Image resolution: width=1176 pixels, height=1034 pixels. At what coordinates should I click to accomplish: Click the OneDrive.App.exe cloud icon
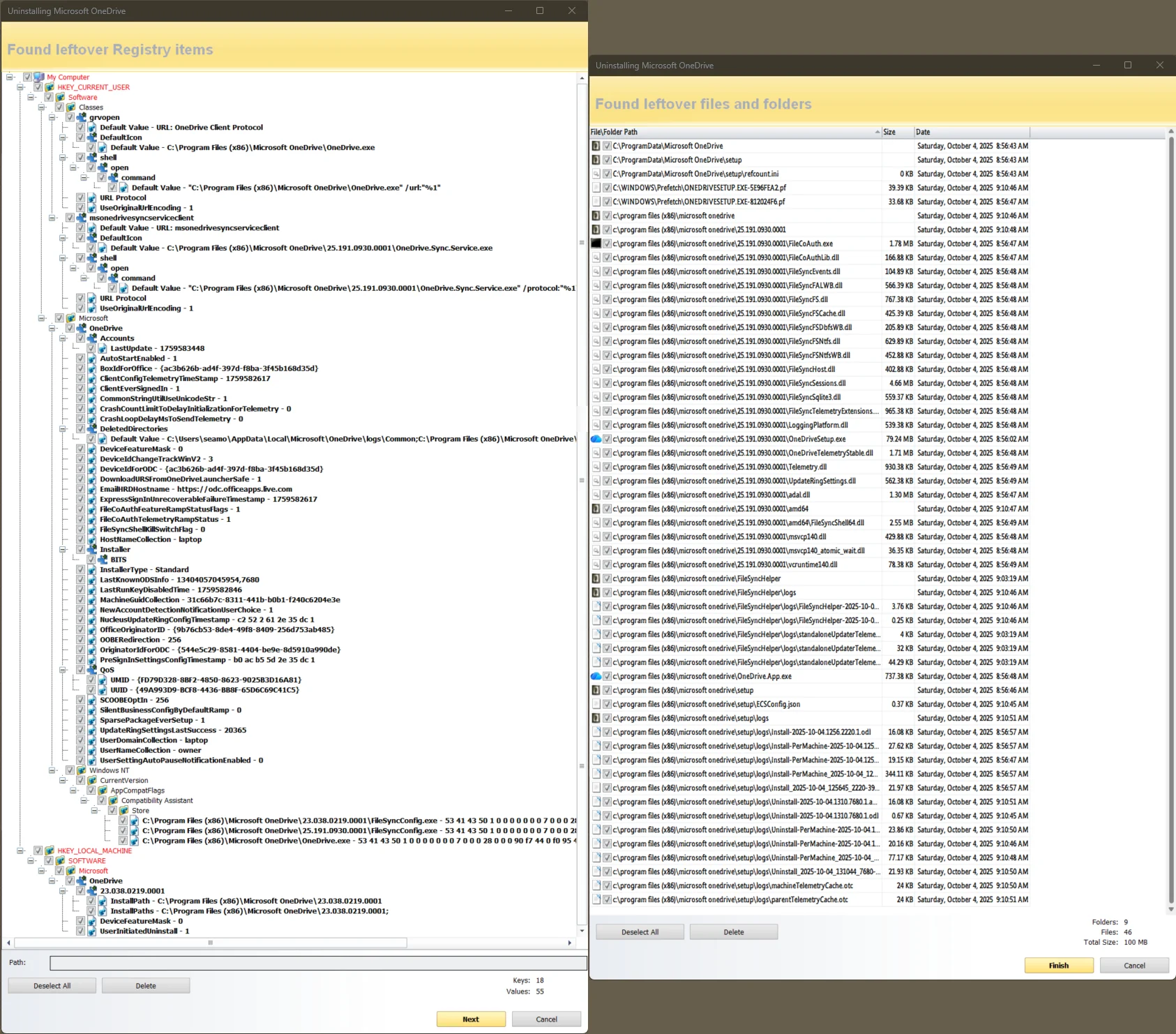(596, 676)
